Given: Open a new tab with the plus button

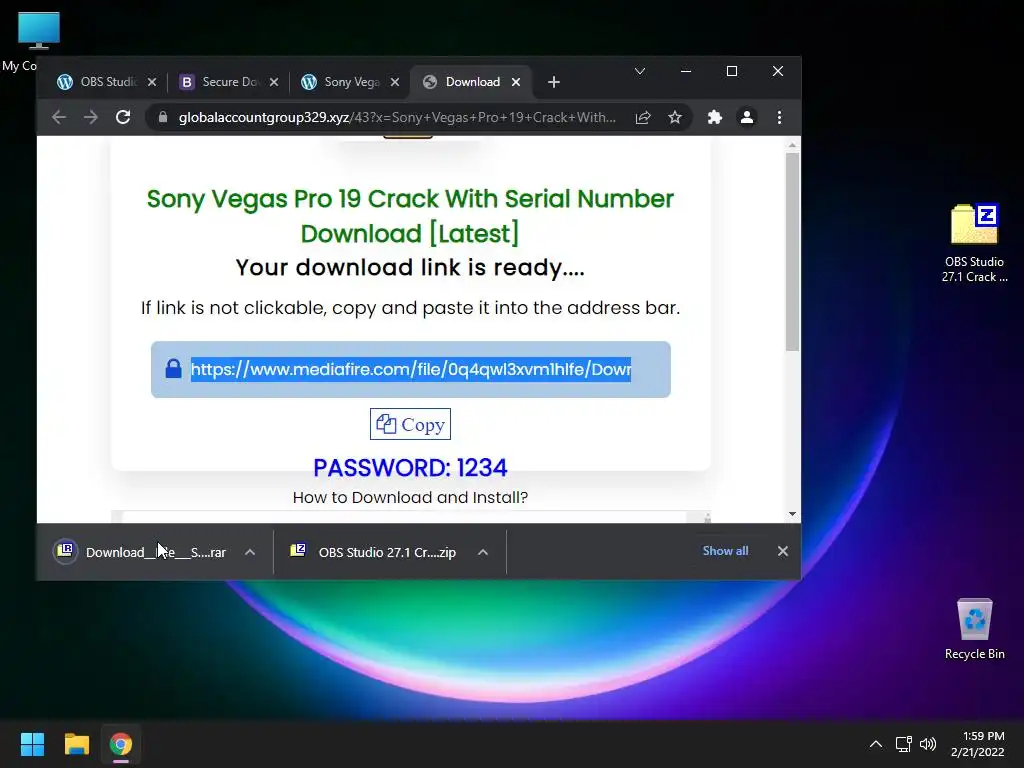Looking at the screenshot, I should click(x=554, y=82).
